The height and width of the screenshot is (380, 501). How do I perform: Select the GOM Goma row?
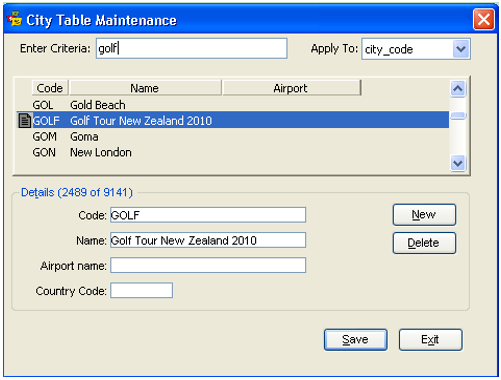(233, 137)
